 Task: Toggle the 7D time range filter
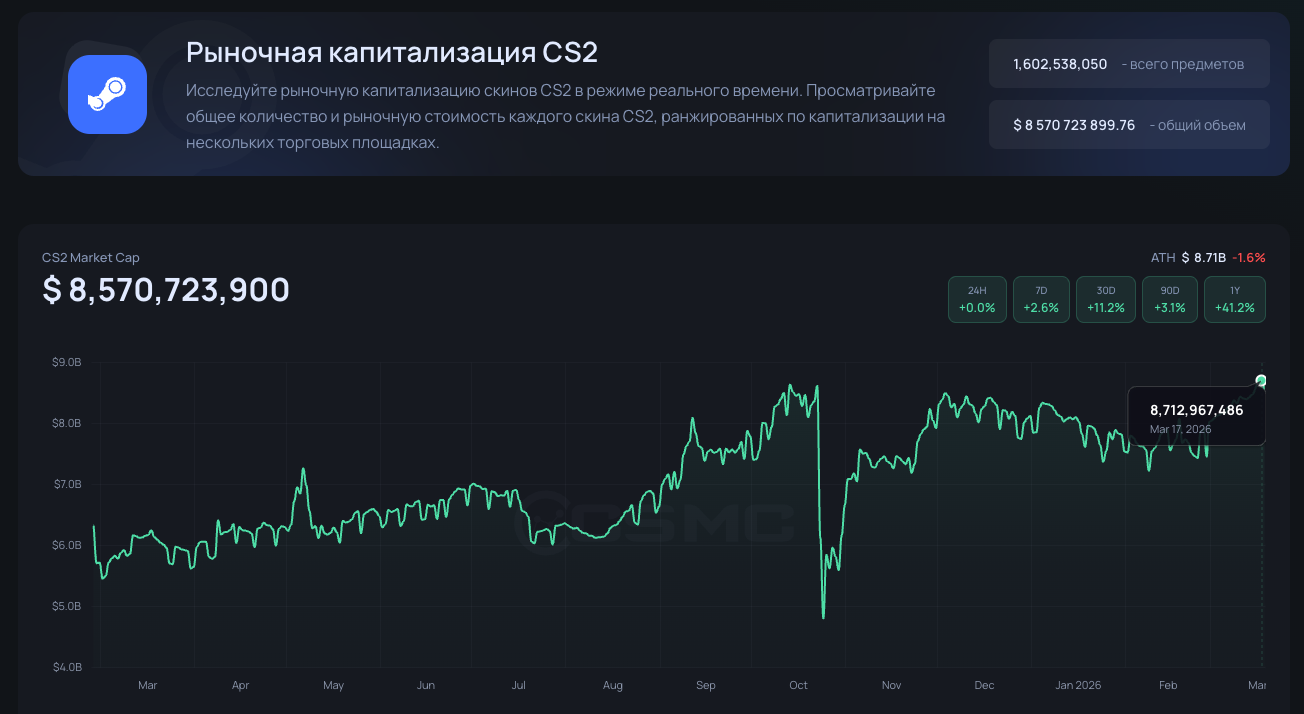(x=1041, y=299)
